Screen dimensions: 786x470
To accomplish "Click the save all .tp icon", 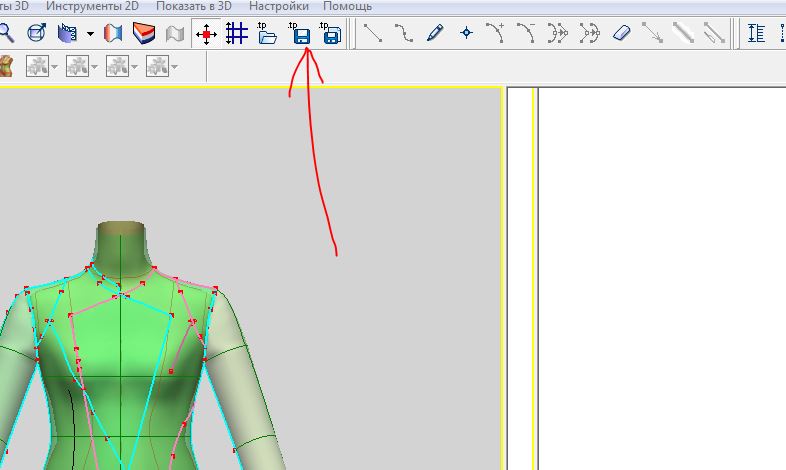I will (331, 34).
